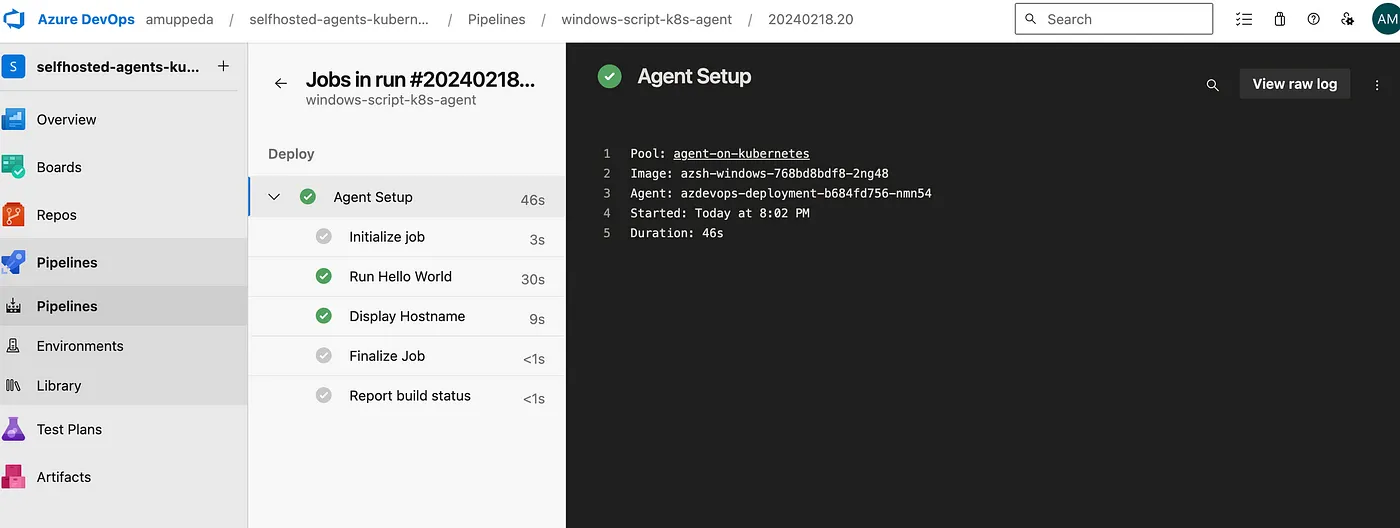Select the Report build status step
The image size is (1400, 528).
tap(406, 396)
